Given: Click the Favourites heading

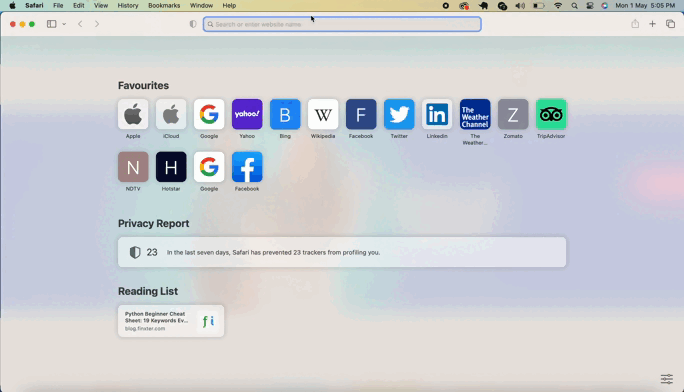Looking at the screenshot, I should point(143,85).
